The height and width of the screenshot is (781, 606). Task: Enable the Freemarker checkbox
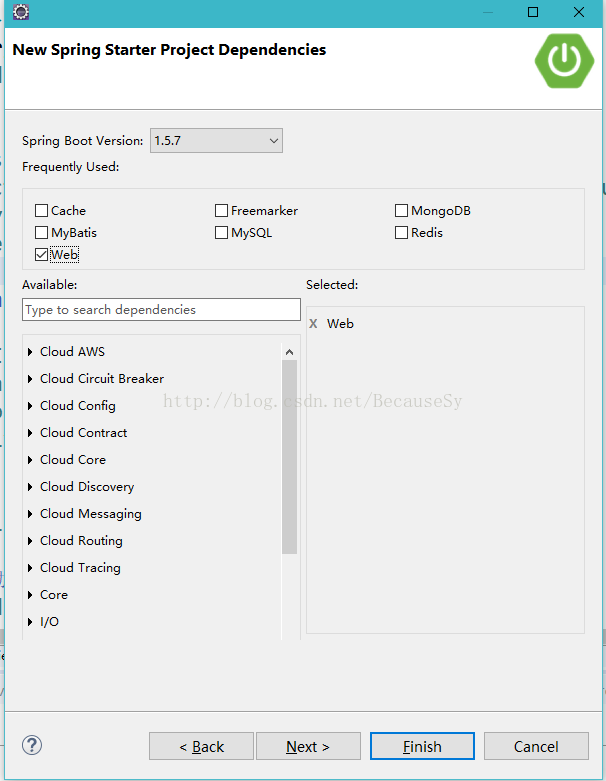[x=221, y=211]
